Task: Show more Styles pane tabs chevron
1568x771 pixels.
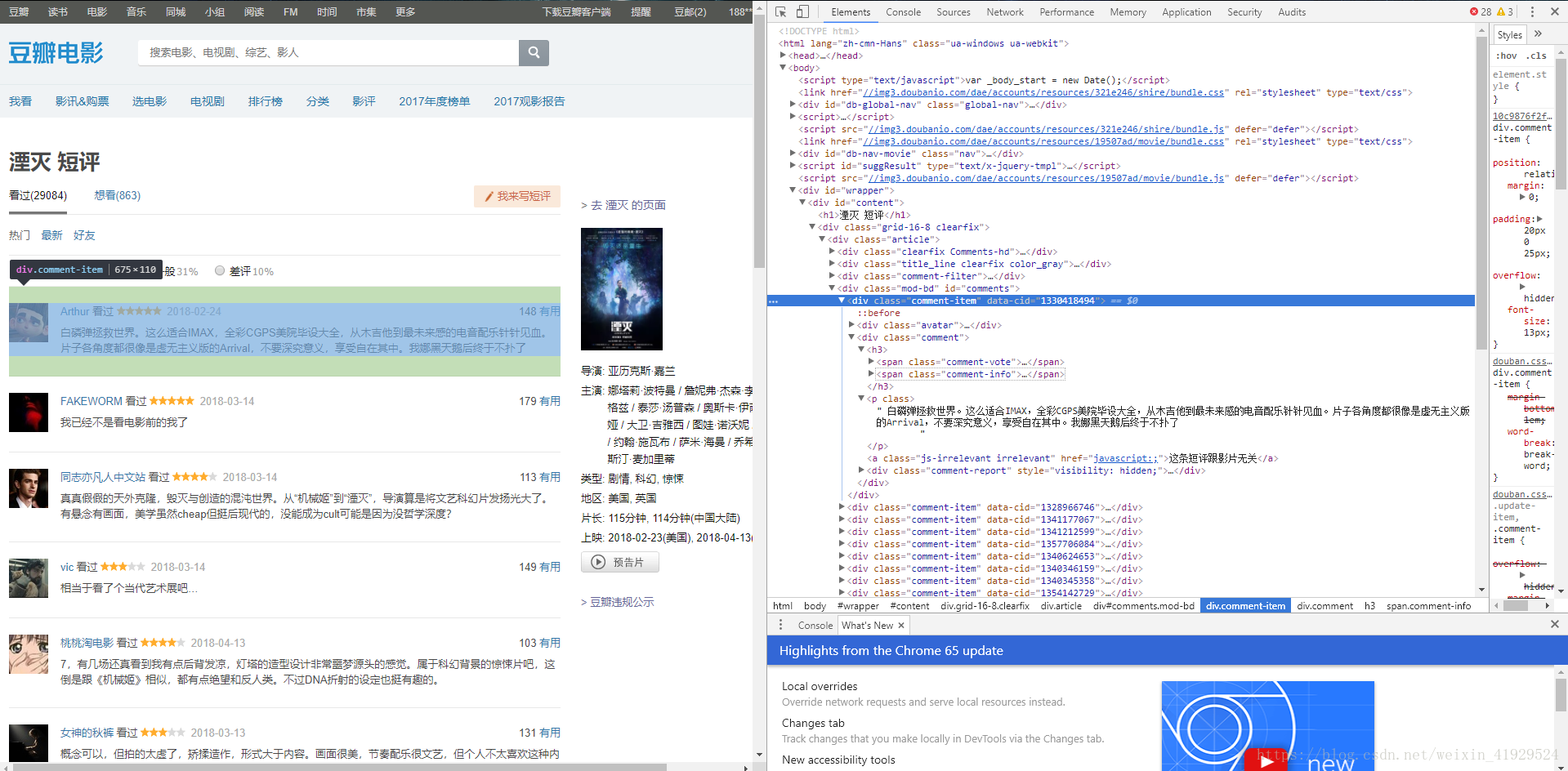Action: [x=1539, y=33]
